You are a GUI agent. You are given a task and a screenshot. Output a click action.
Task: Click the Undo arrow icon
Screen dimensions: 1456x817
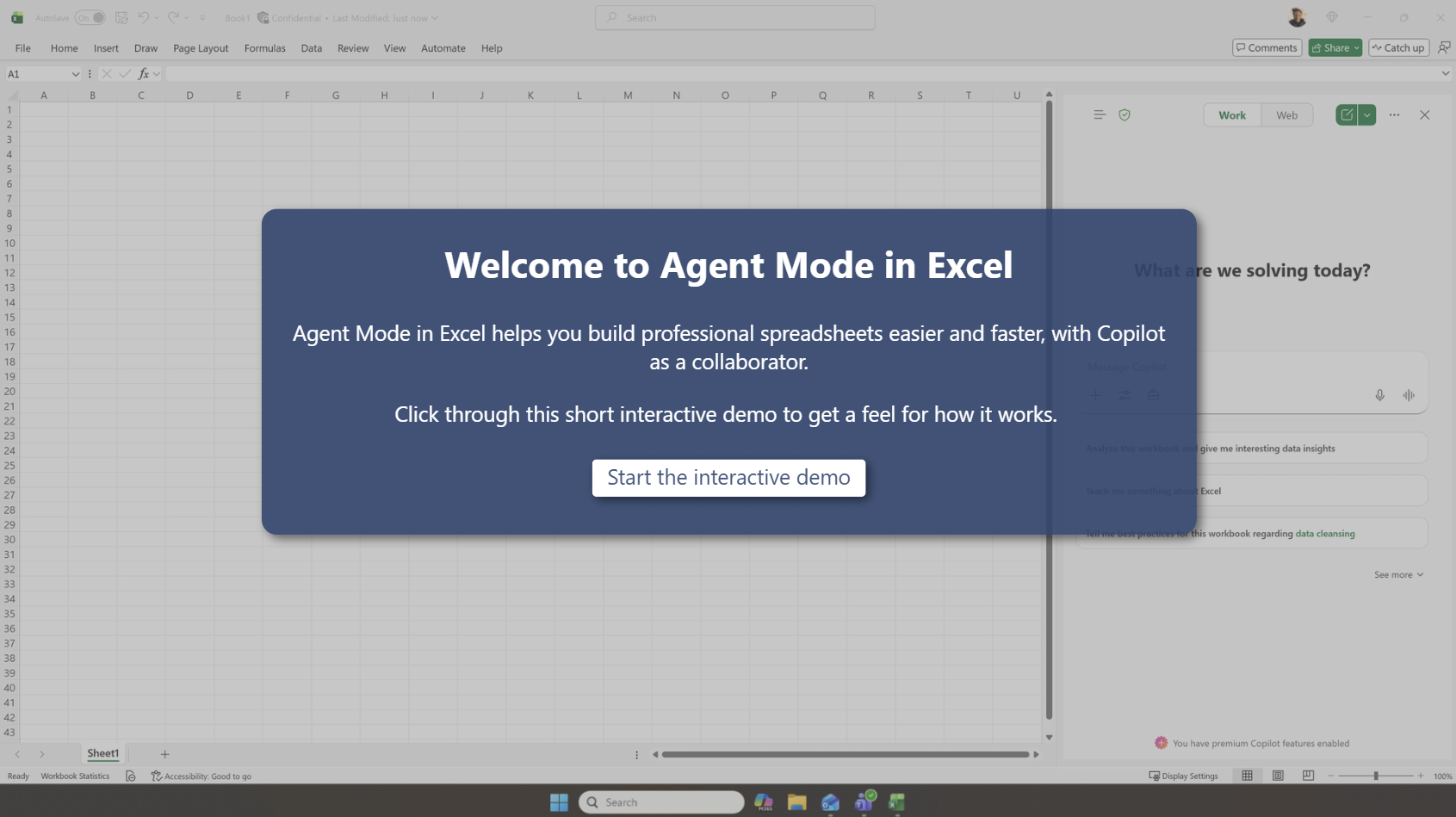pyautogui.click(x=143, y=17)
